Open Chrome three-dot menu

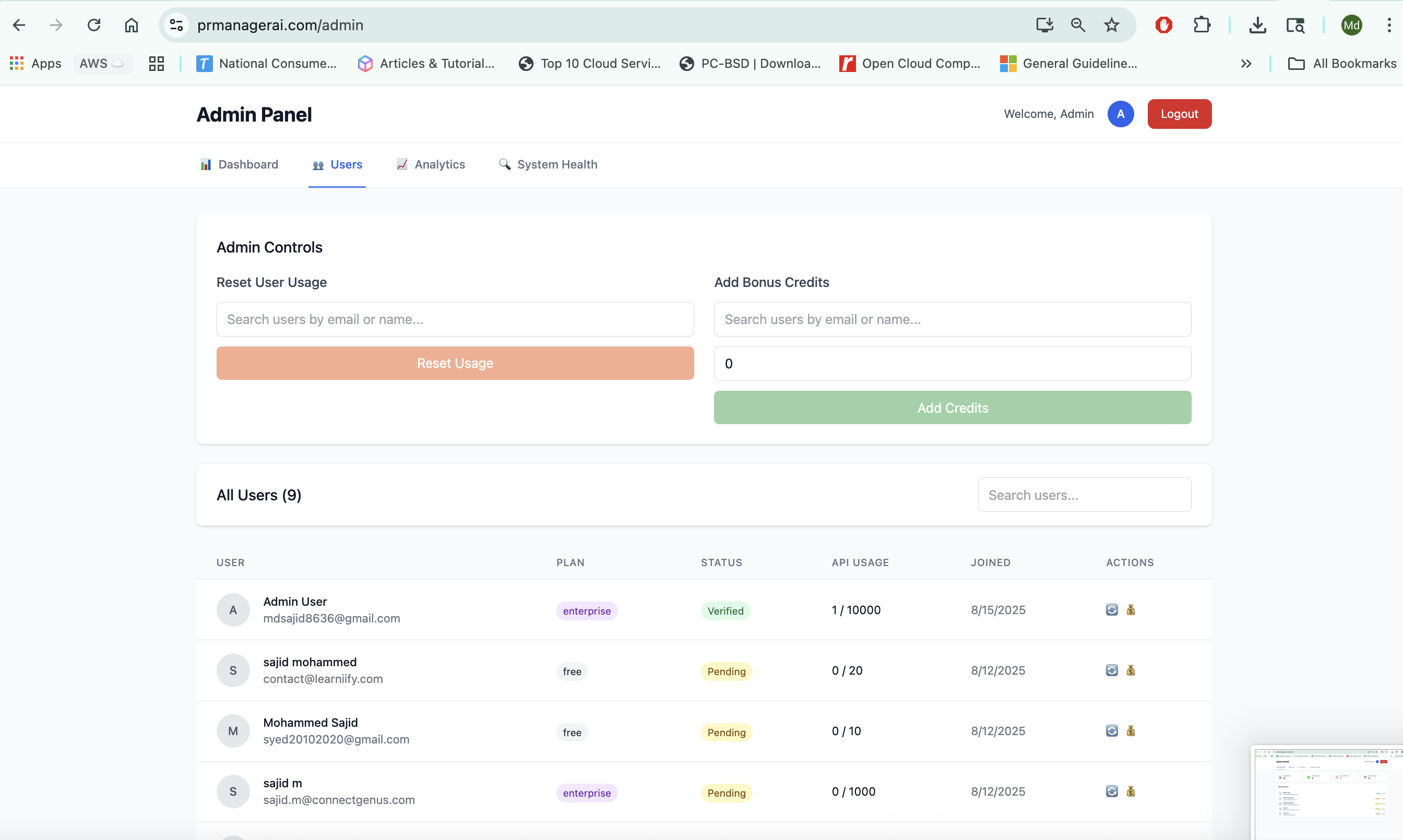pyautogui.click(x=1389, y=25)
